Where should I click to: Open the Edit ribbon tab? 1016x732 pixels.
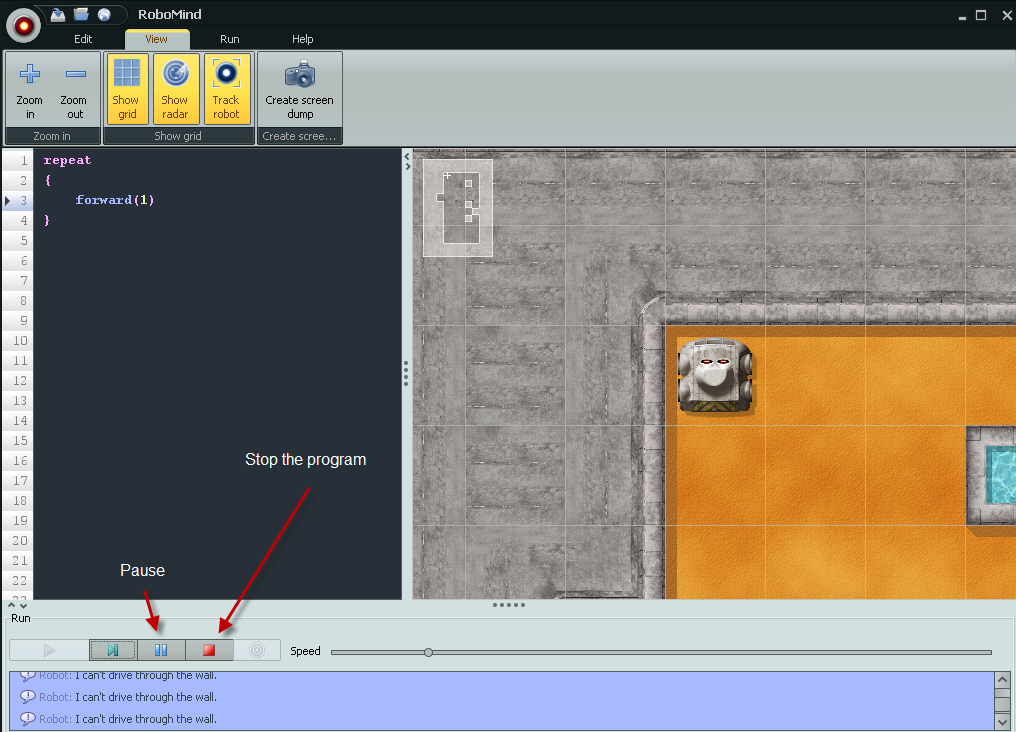click(83, 39)
